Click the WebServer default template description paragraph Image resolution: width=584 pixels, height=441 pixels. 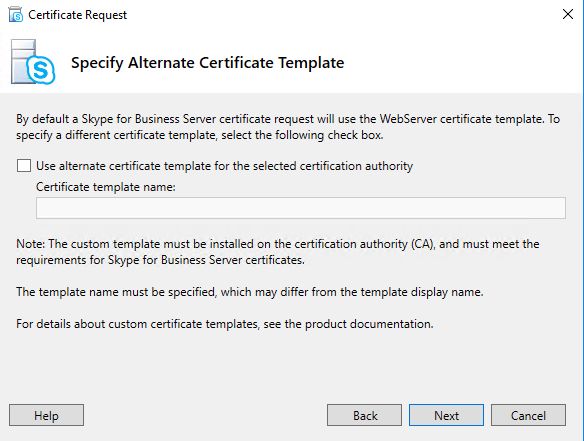(x=288, y=127)
